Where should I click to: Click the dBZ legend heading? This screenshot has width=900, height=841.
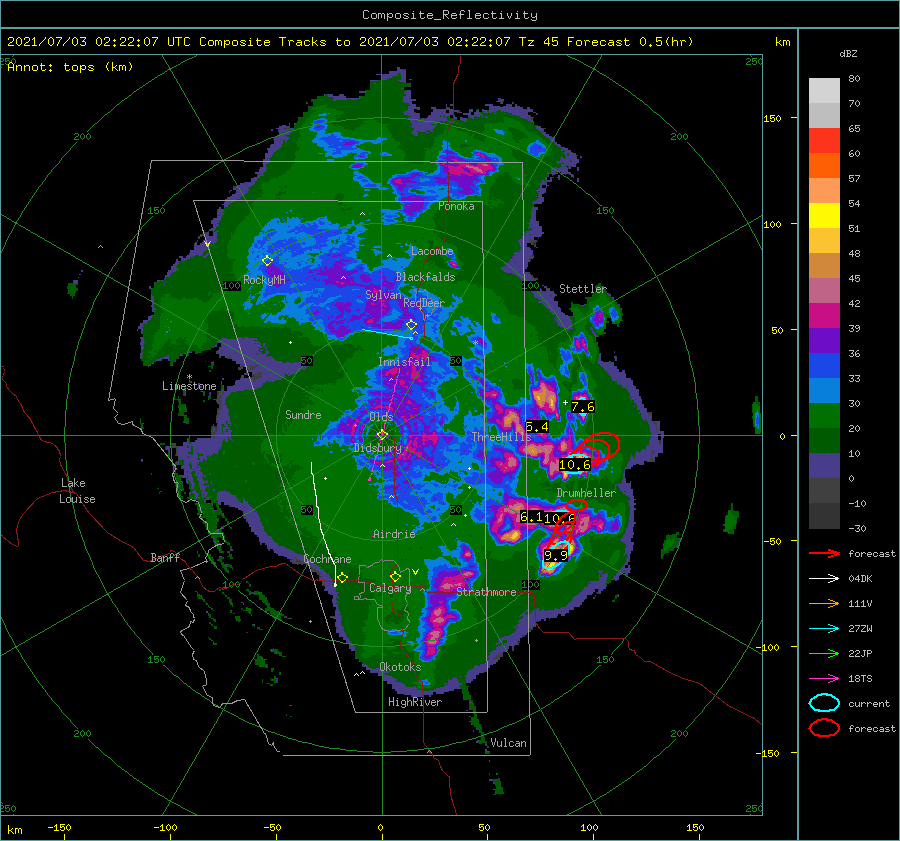(x=848, y=54)
